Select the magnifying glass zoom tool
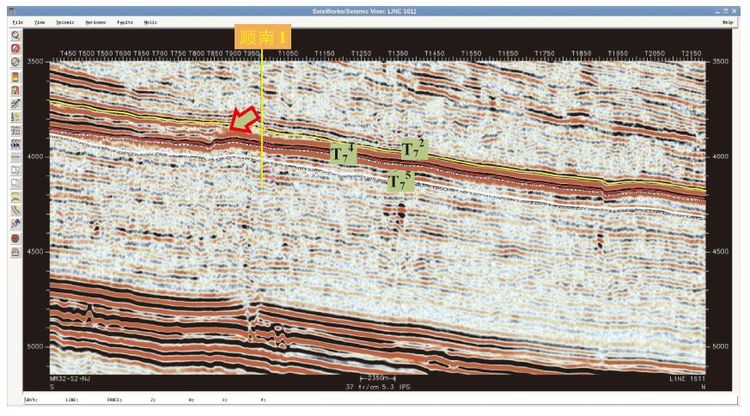The image size is (750, 416). click(16, 34)
